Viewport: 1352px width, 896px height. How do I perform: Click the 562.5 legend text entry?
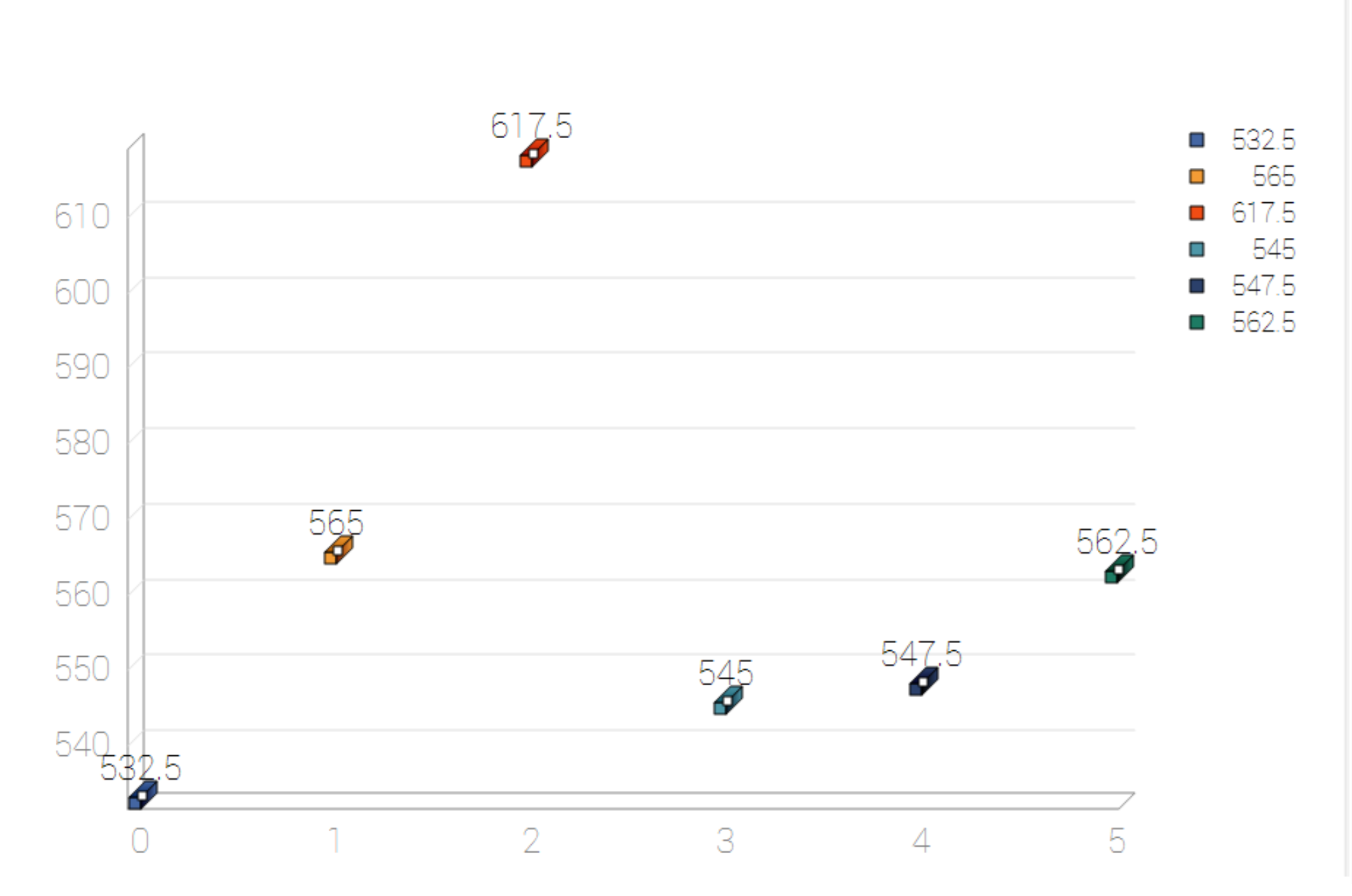(1263, 322)
